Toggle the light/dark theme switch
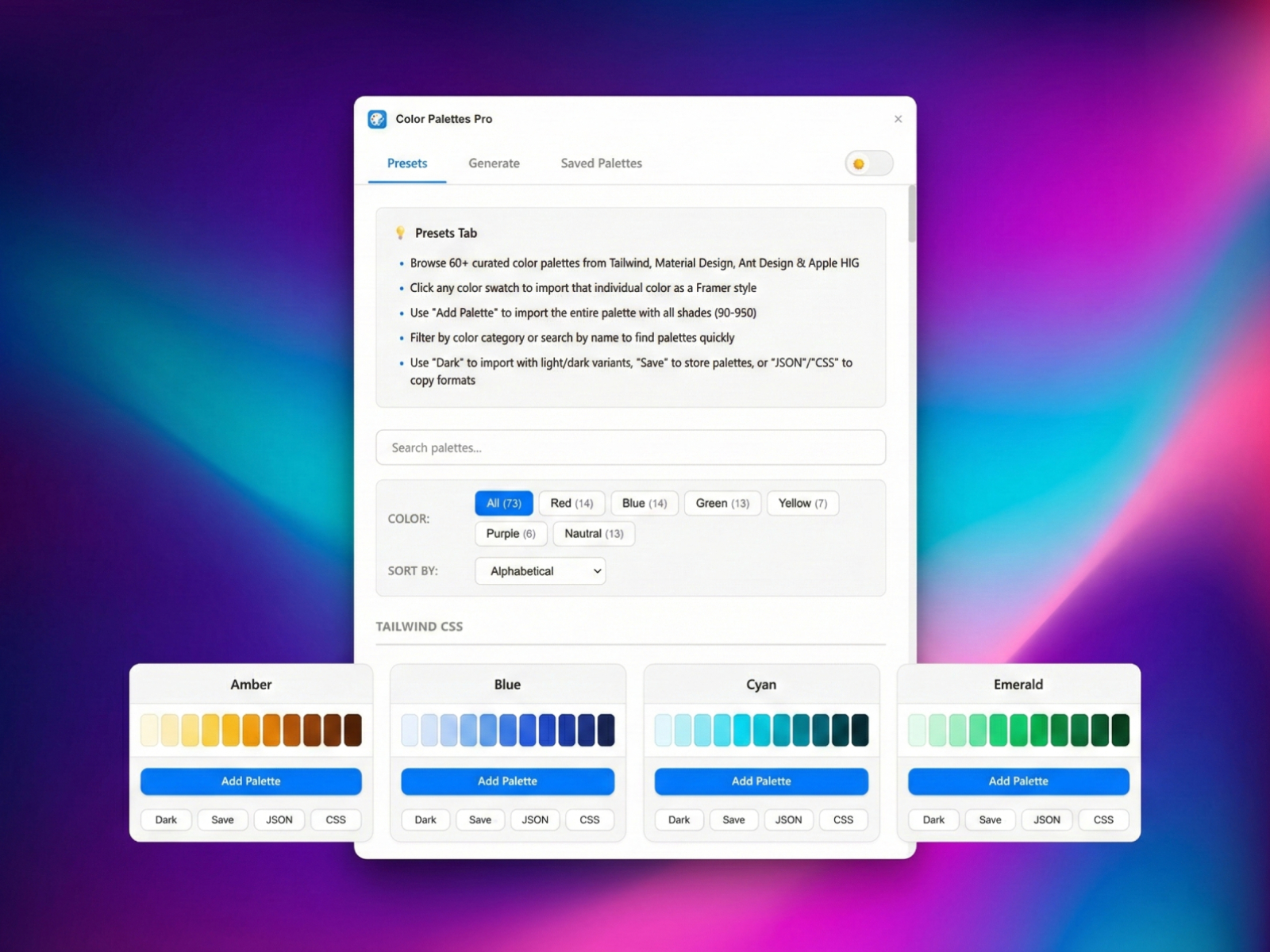Screen dimensions: 1270x952 pos(868,163)
